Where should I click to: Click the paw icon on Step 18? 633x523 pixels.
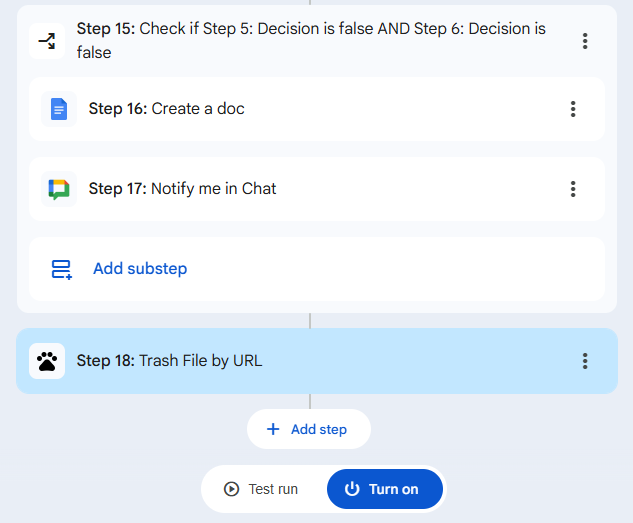click(x=47, y=361)
